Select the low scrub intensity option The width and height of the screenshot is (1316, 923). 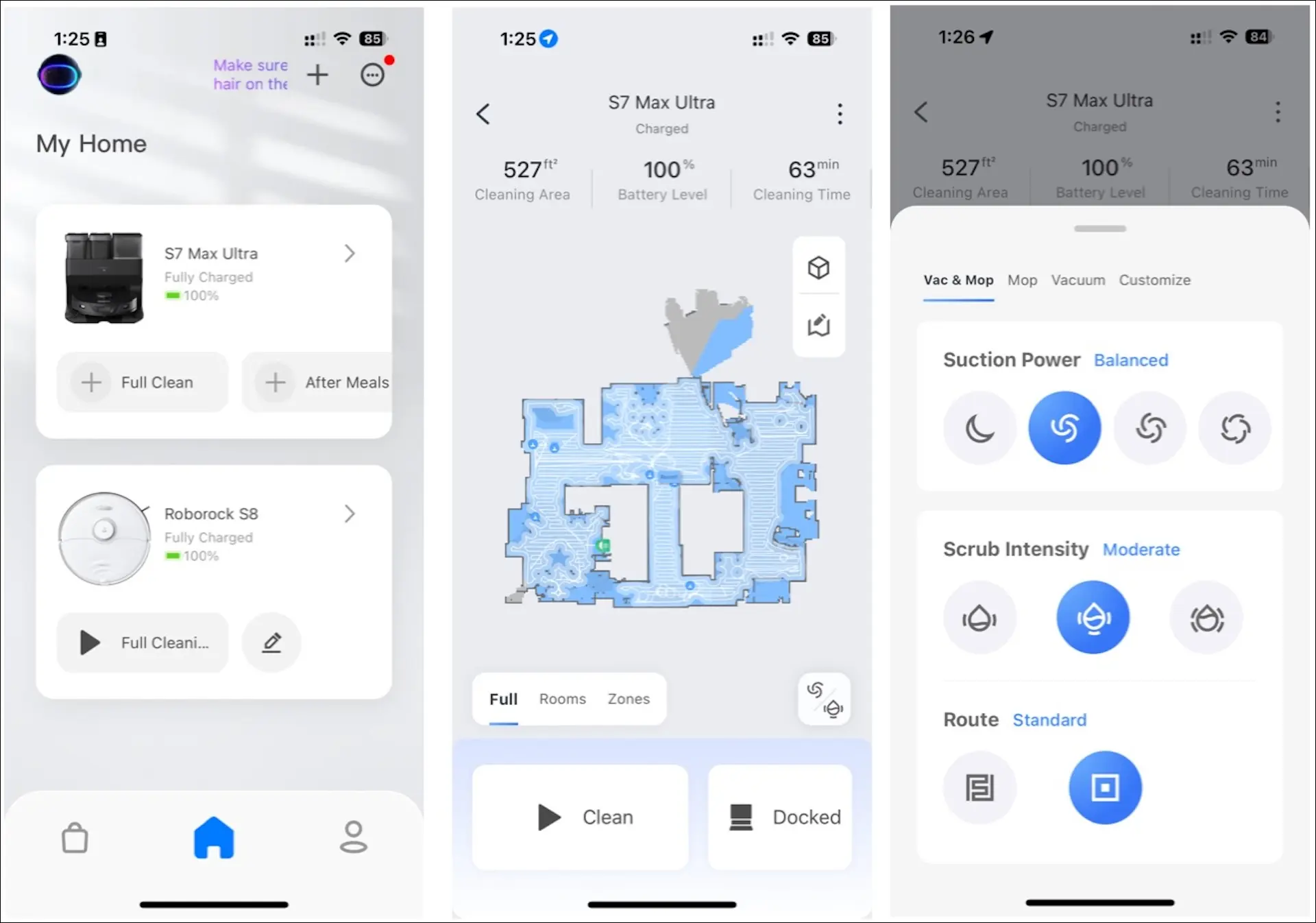pyautogui.click(x=980, y=618)
